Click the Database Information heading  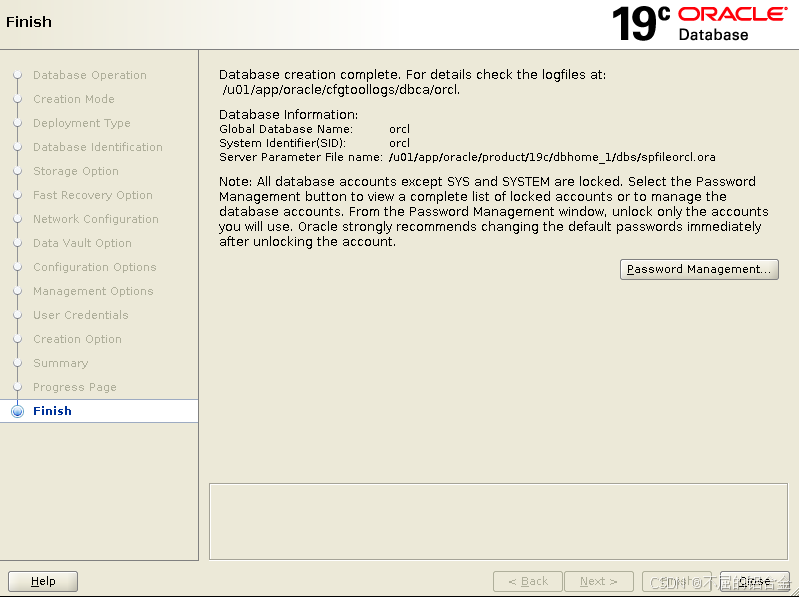[288, 115]
